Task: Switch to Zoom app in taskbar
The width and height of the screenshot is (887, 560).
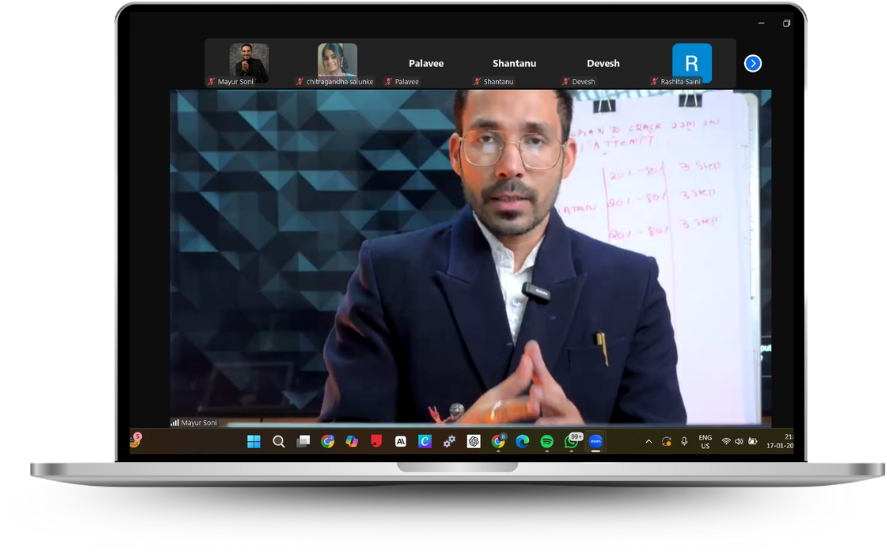Action: [596, 441]
